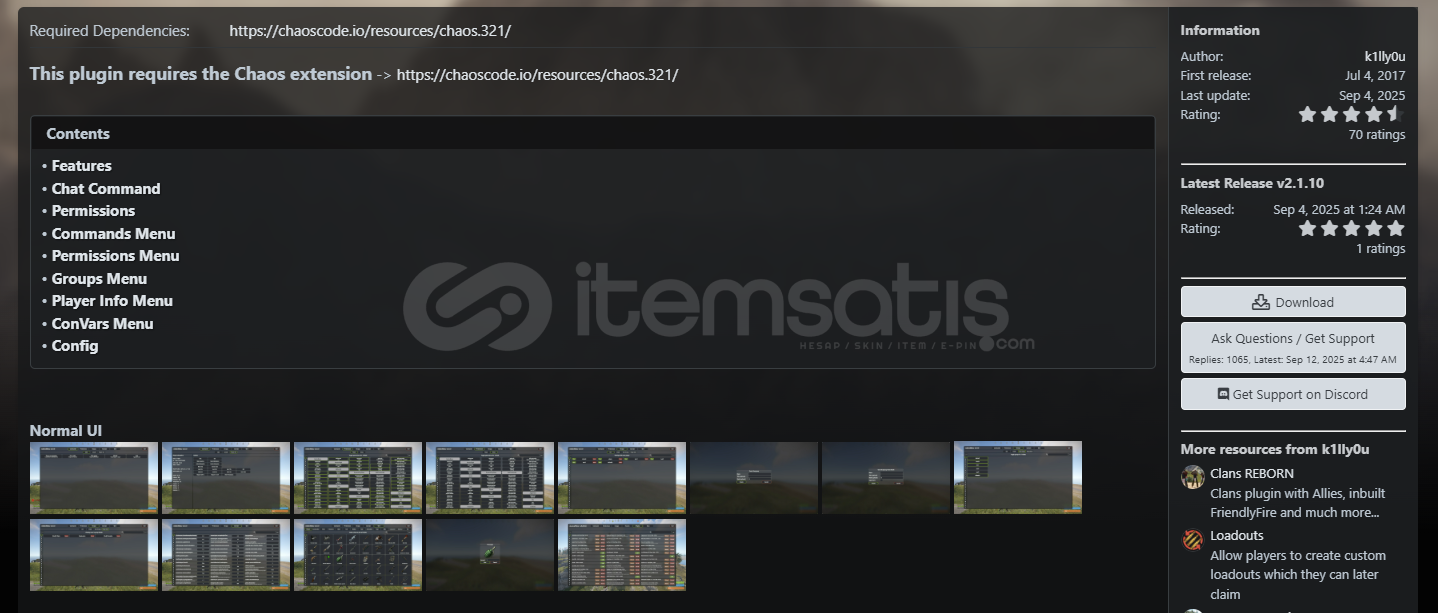Jump to Permissions Menu in Contents

pyautogui.click(x=116, y=256)
